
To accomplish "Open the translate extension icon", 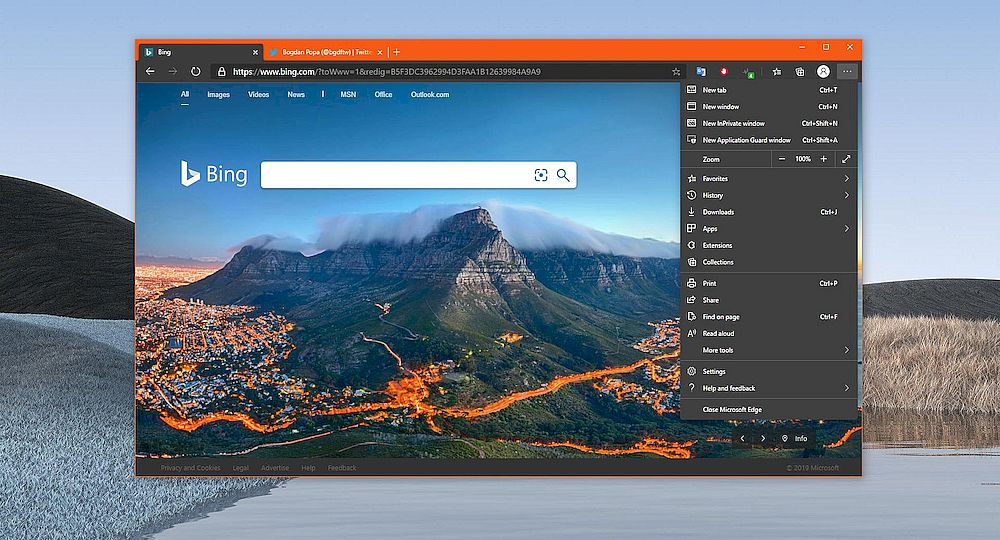I will click(x=701, y=72).
